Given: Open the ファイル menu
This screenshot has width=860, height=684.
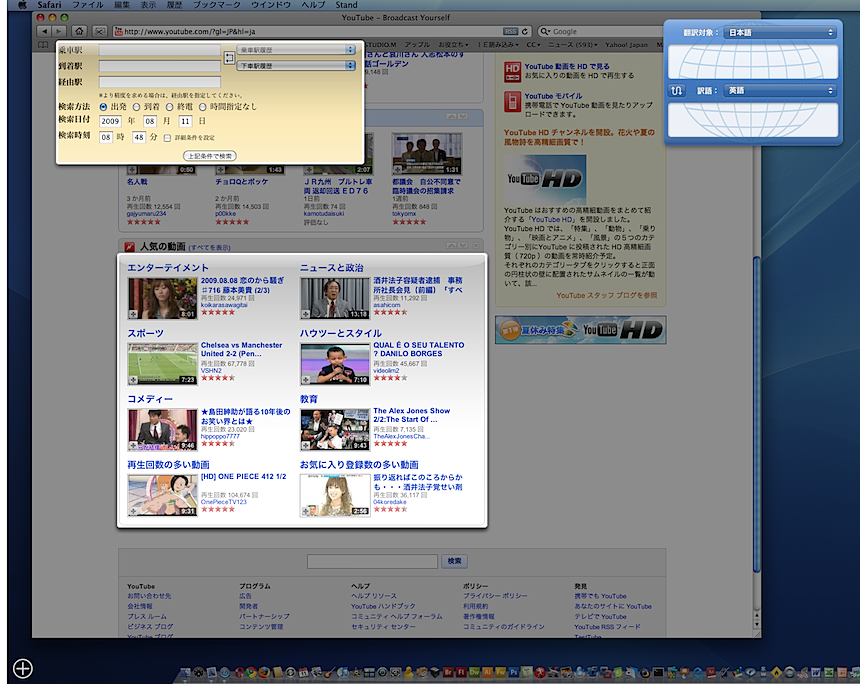Looking at the screenshot, I should (x=88, y=5).
